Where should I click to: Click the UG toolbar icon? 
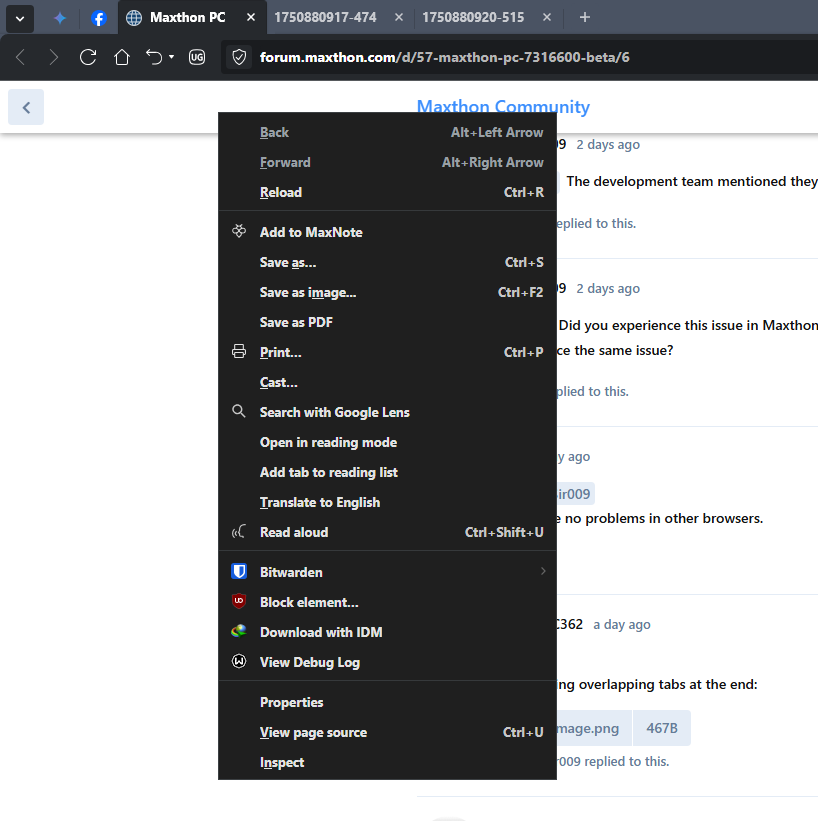197,57
